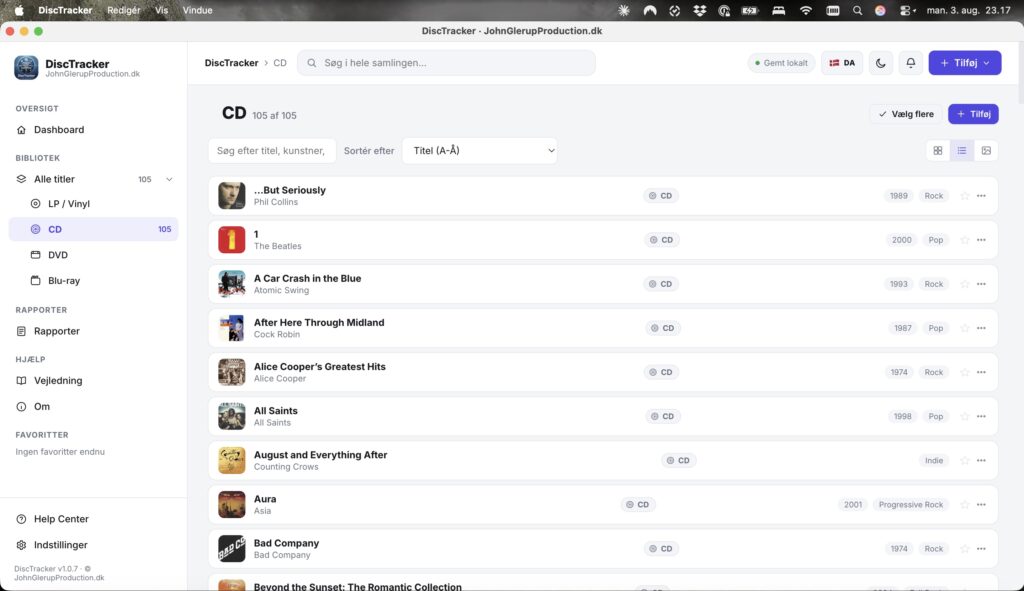Screen dimensions: 1024x591
Task: Favorite the Beatles 1 album star
Action: point(965,240)
